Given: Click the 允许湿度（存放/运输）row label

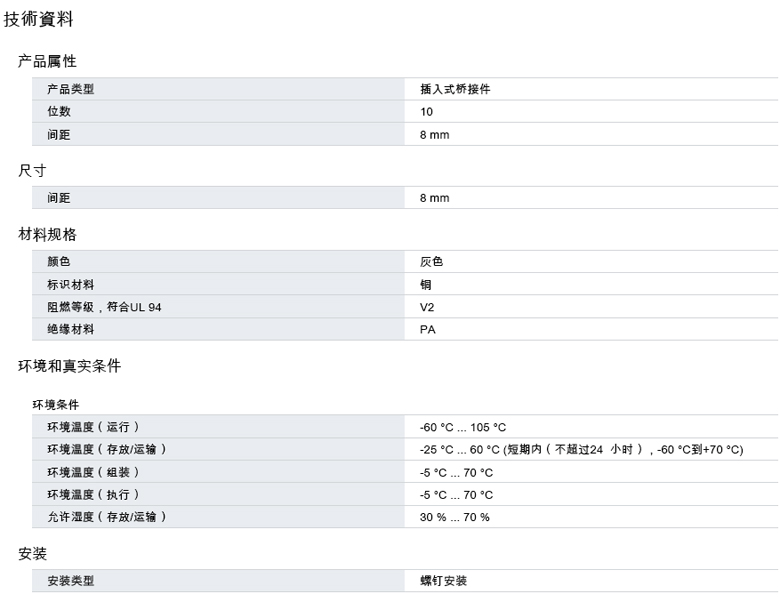Looking at the screenshot, I should pyautogui.click(x=106, y=517).
